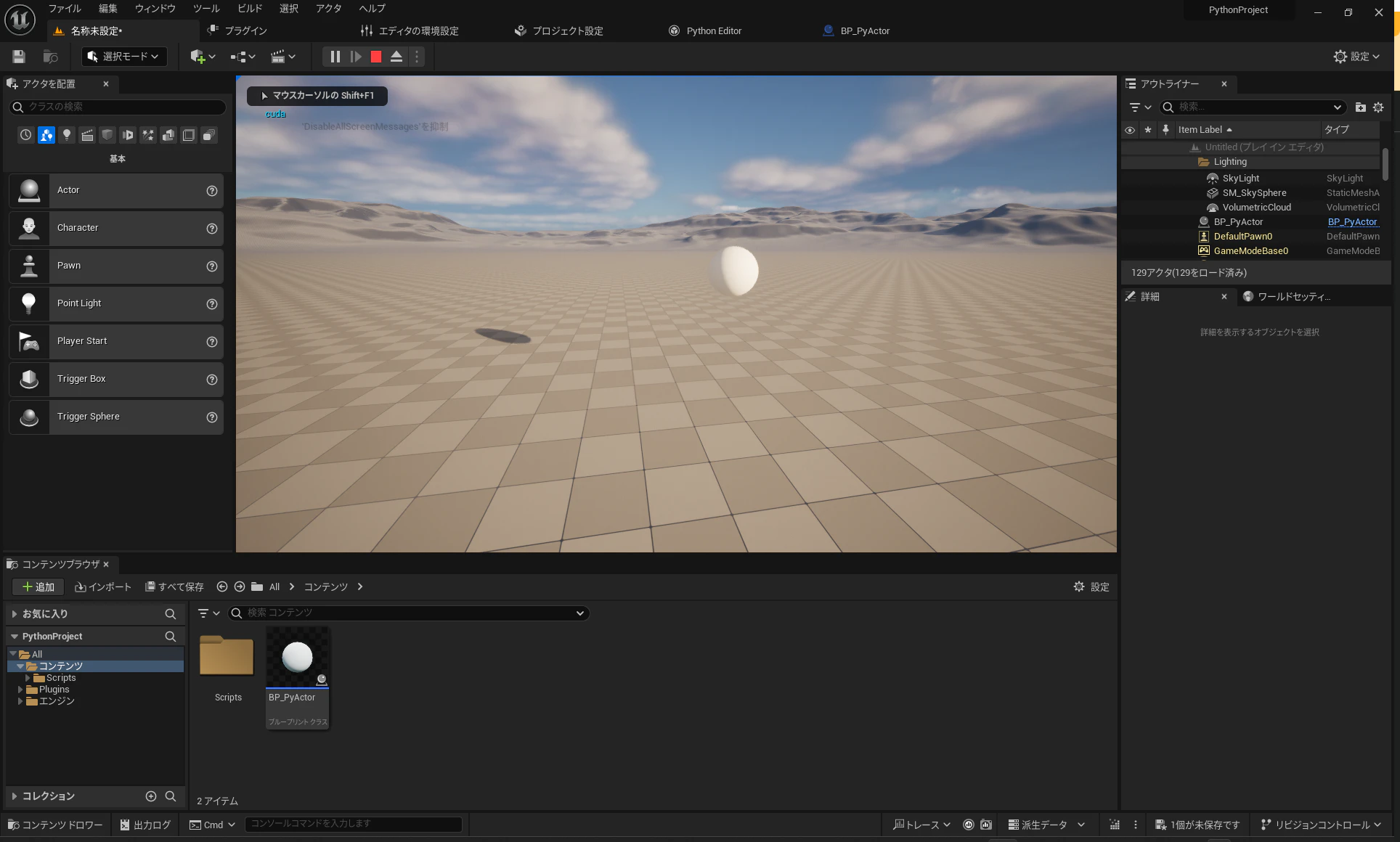Click the Outliner settings gear icon
The image size is (1400, 842).
click(1378, 107)
